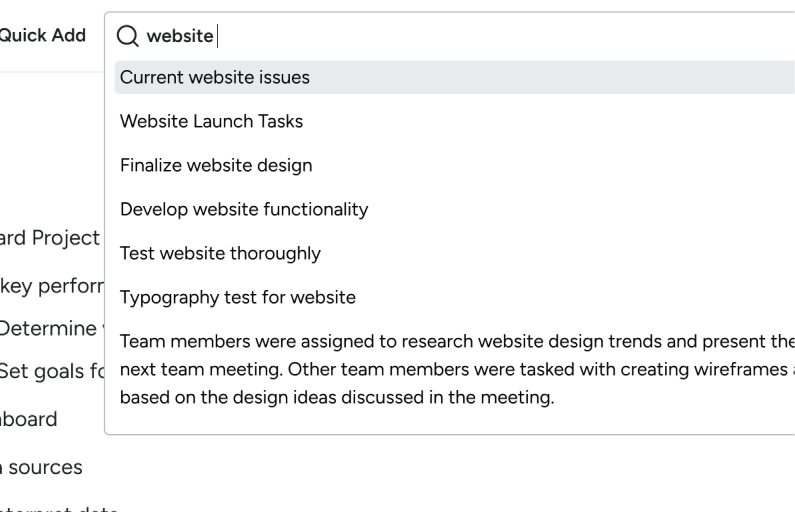The height and width of the screenshot is (512, 795).
Task: Open the "Set goals" task item
Action: (50, 372)
